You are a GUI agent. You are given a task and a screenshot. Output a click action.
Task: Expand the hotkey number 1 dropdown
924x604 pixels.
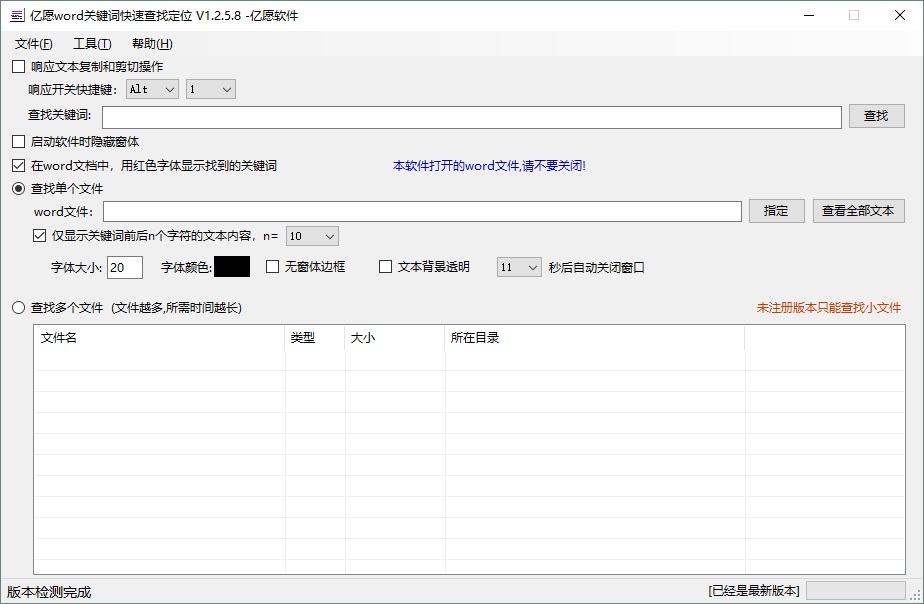point(210,90)
